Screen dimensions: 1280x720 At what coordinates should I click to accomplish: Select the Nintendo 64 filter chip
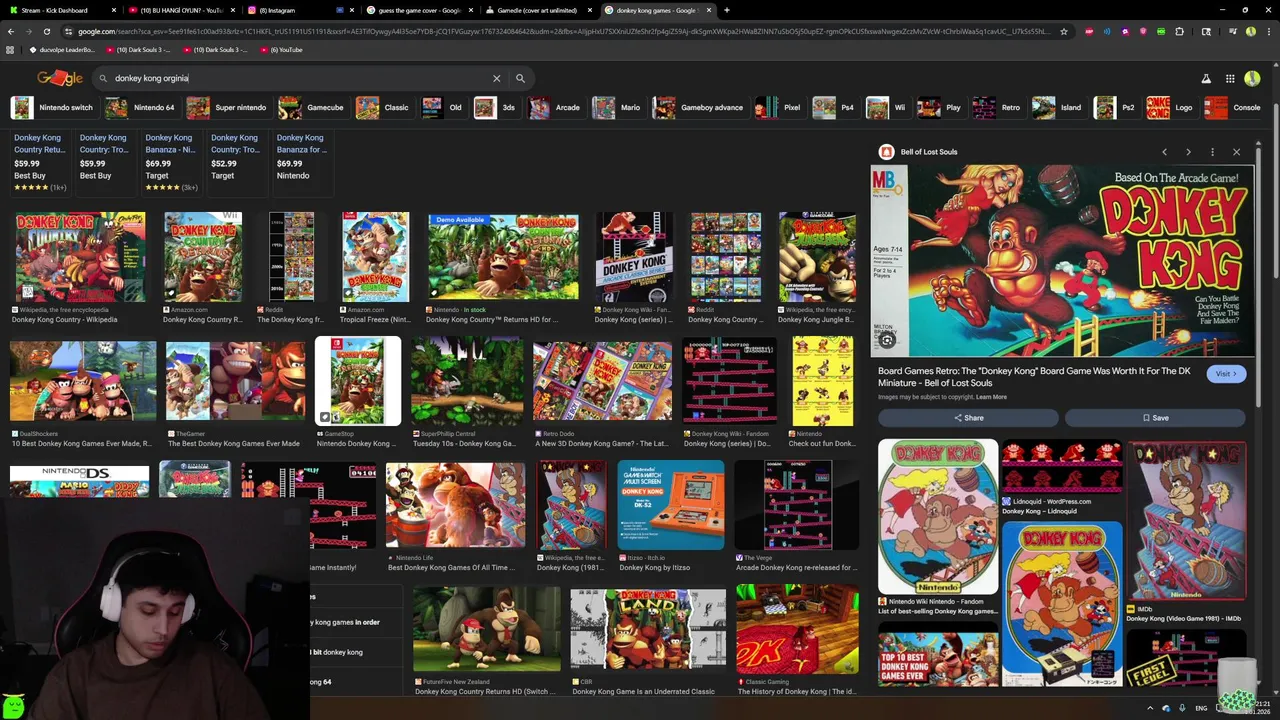click(140, 108)
